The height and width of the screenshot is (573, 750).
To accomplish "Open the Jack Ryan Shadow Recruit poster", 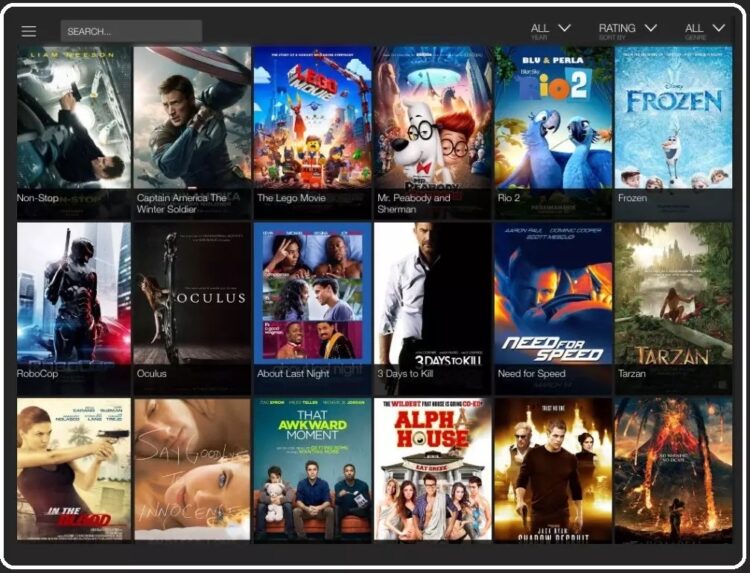I will 553,470.
